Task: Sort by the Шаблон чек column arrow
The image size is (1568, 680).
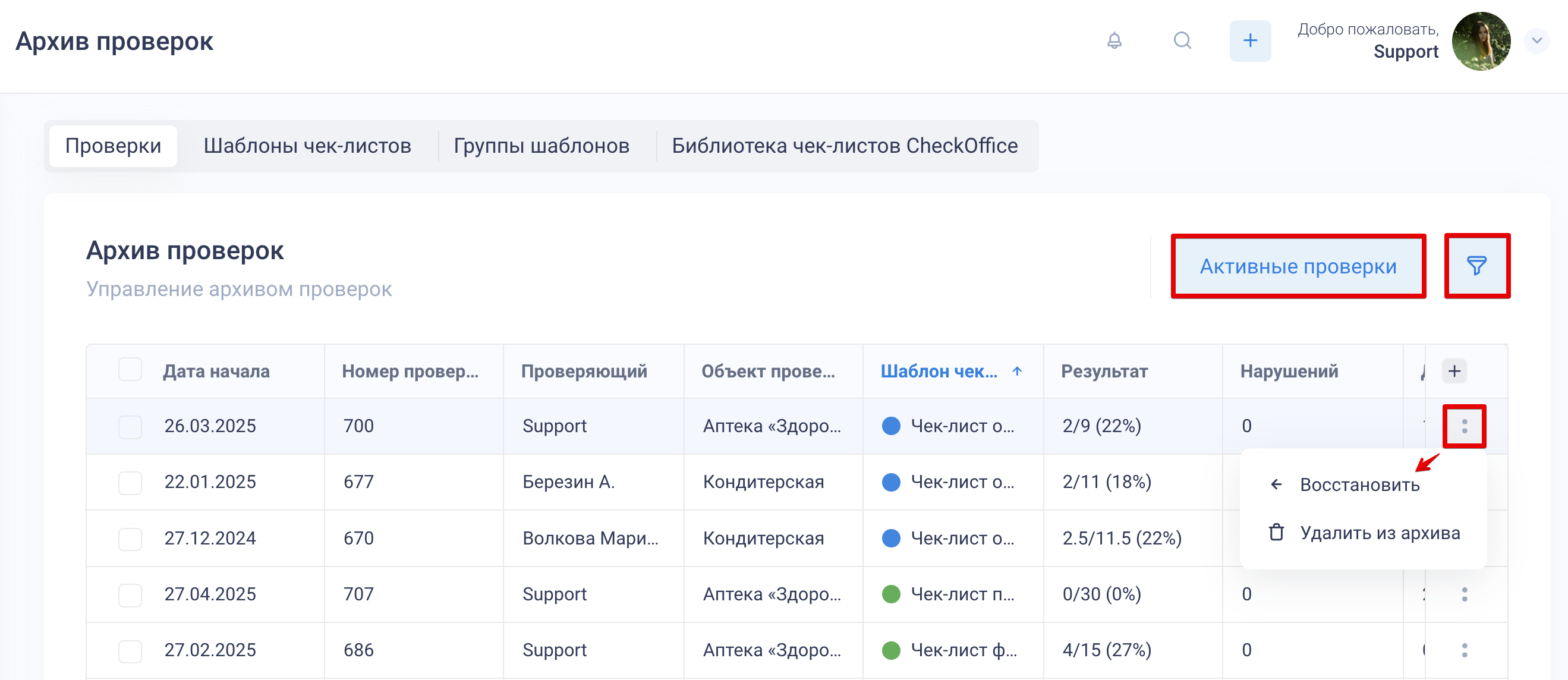Action: [1017, 371]
